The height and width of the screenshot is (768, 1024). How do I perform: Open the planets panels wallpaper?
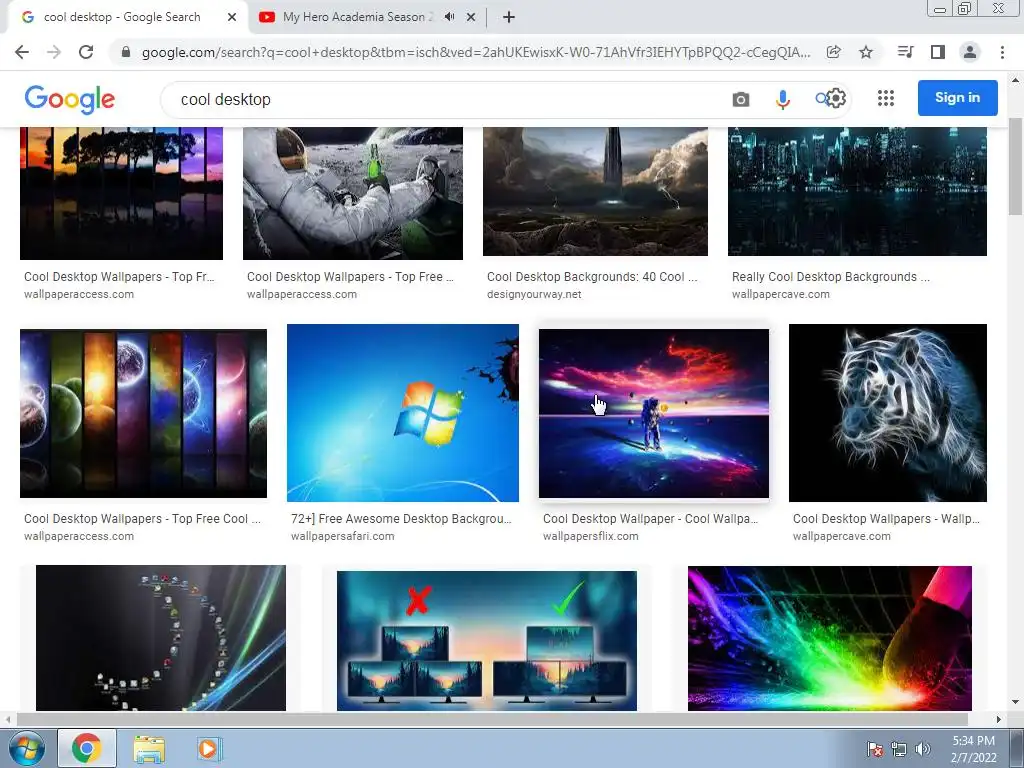[143, 413]
